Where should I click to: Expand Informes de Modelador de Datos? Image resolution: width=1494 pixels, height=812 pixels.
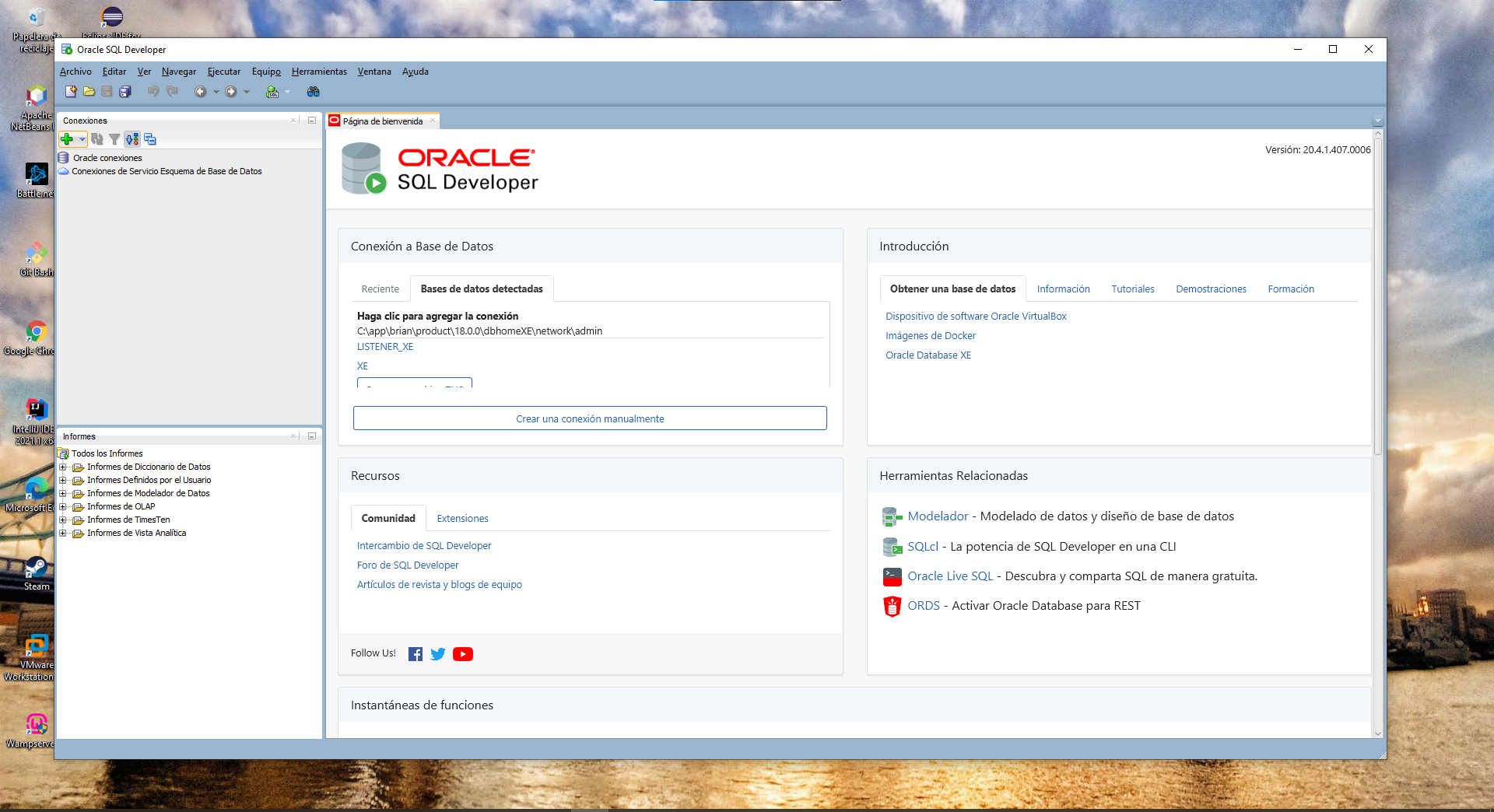coord(63,494)
